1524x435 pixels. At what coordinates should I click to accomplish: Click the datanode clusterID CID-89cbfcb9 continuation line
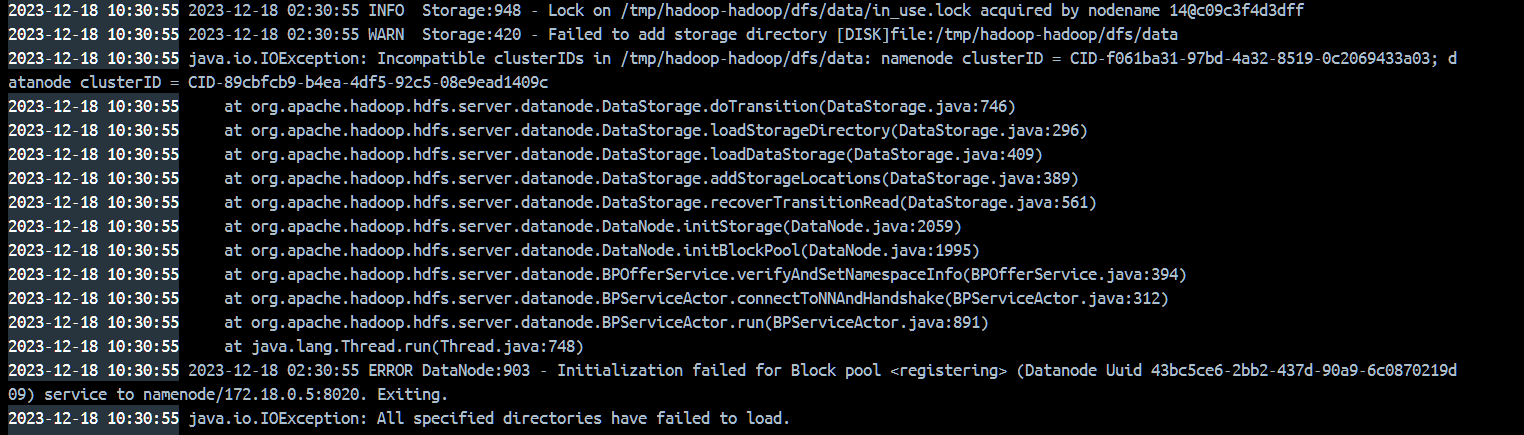(x=278, y=82)
